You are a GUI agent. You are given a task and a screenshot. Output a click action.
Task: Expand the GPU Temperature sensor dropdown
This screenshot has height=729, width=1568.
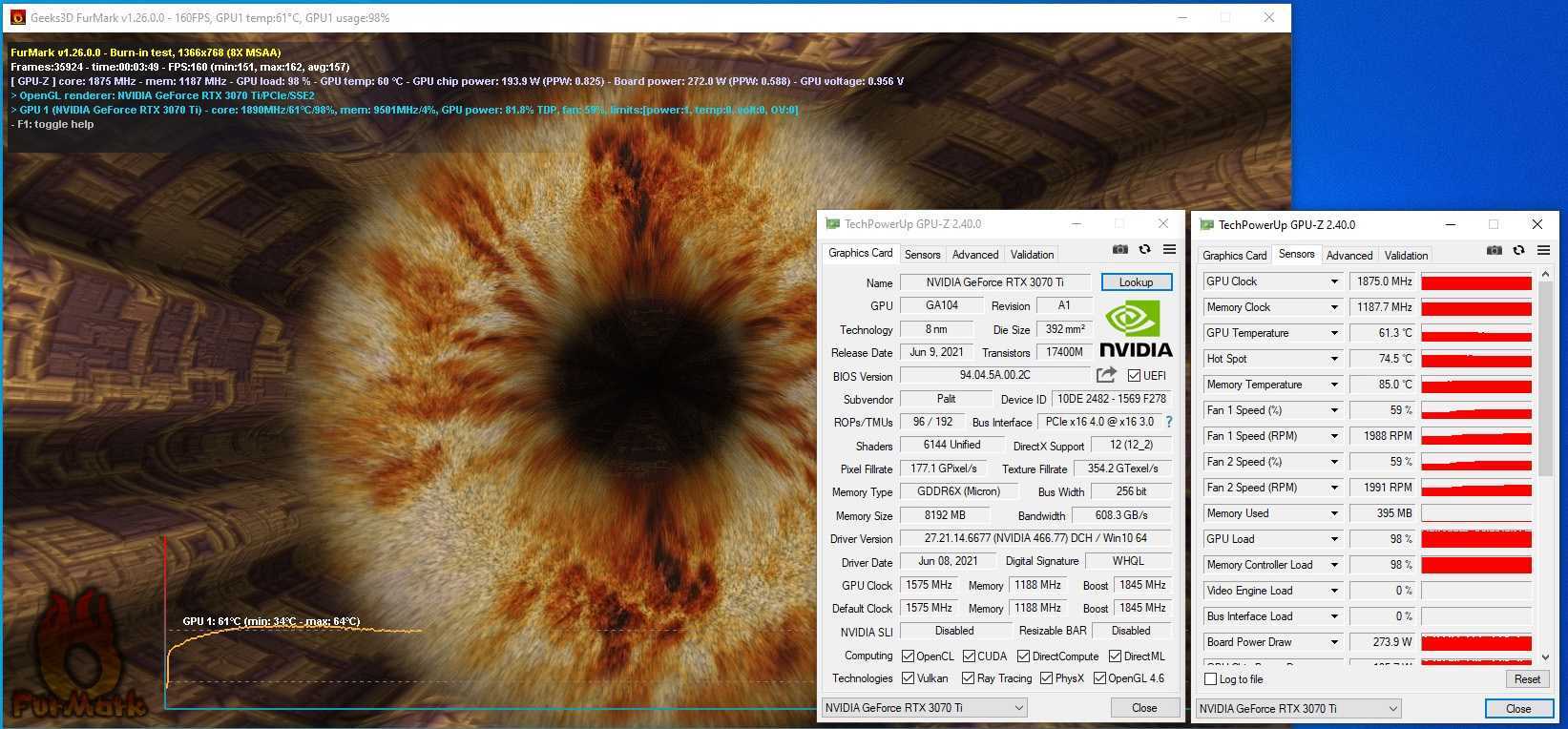coord(1334,333)
